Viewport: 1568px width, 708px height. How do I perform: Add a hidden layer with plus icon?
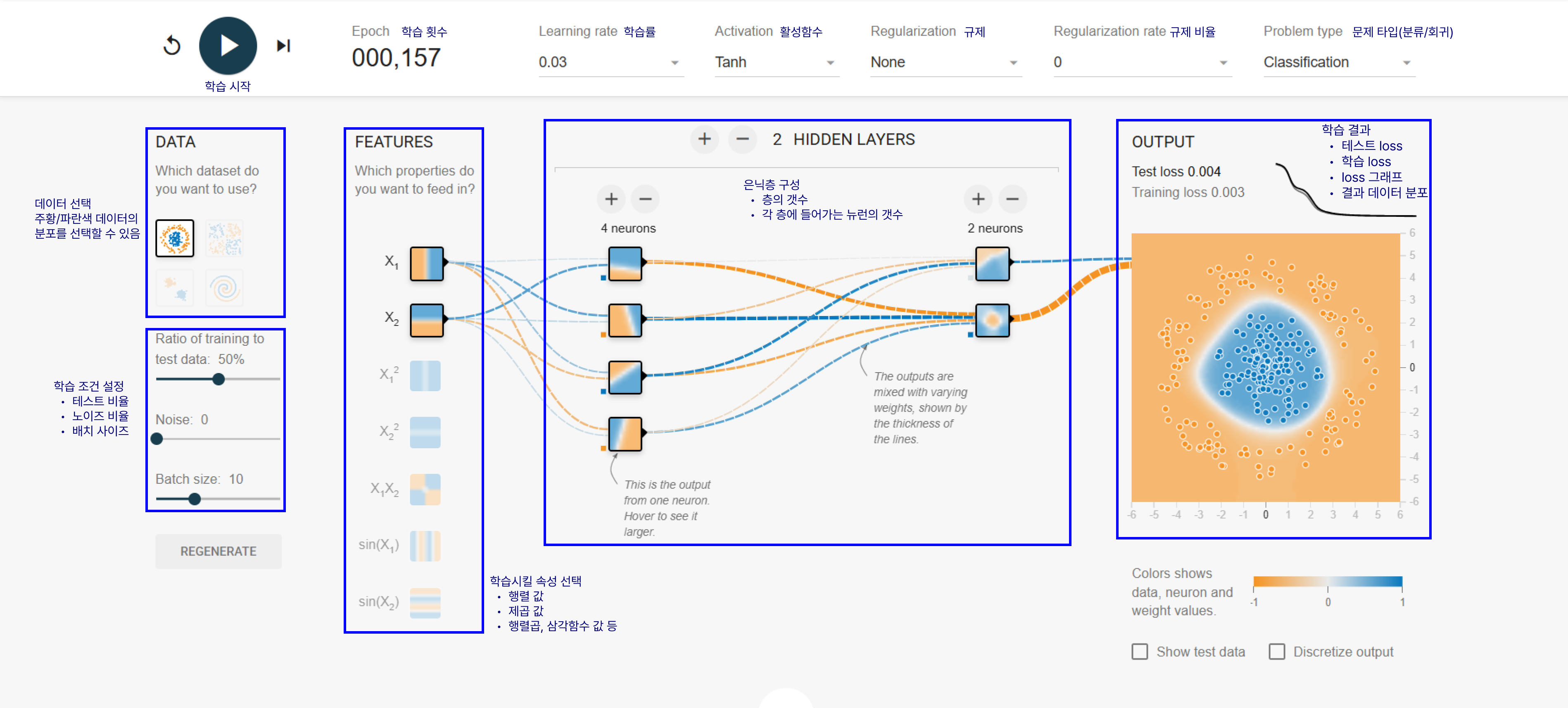coord(704,139)
